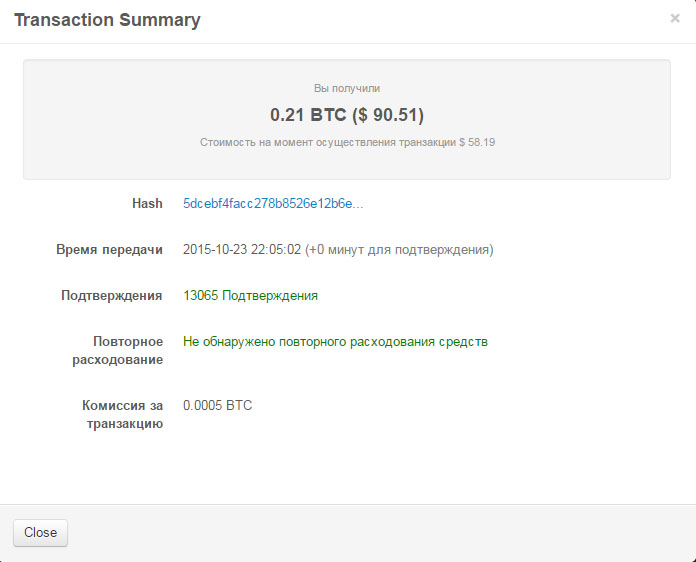Viewport: 696px width, 562px height.
Task: Click the green "13065 Подтверждения" status
Action: (x=250, y=296)
